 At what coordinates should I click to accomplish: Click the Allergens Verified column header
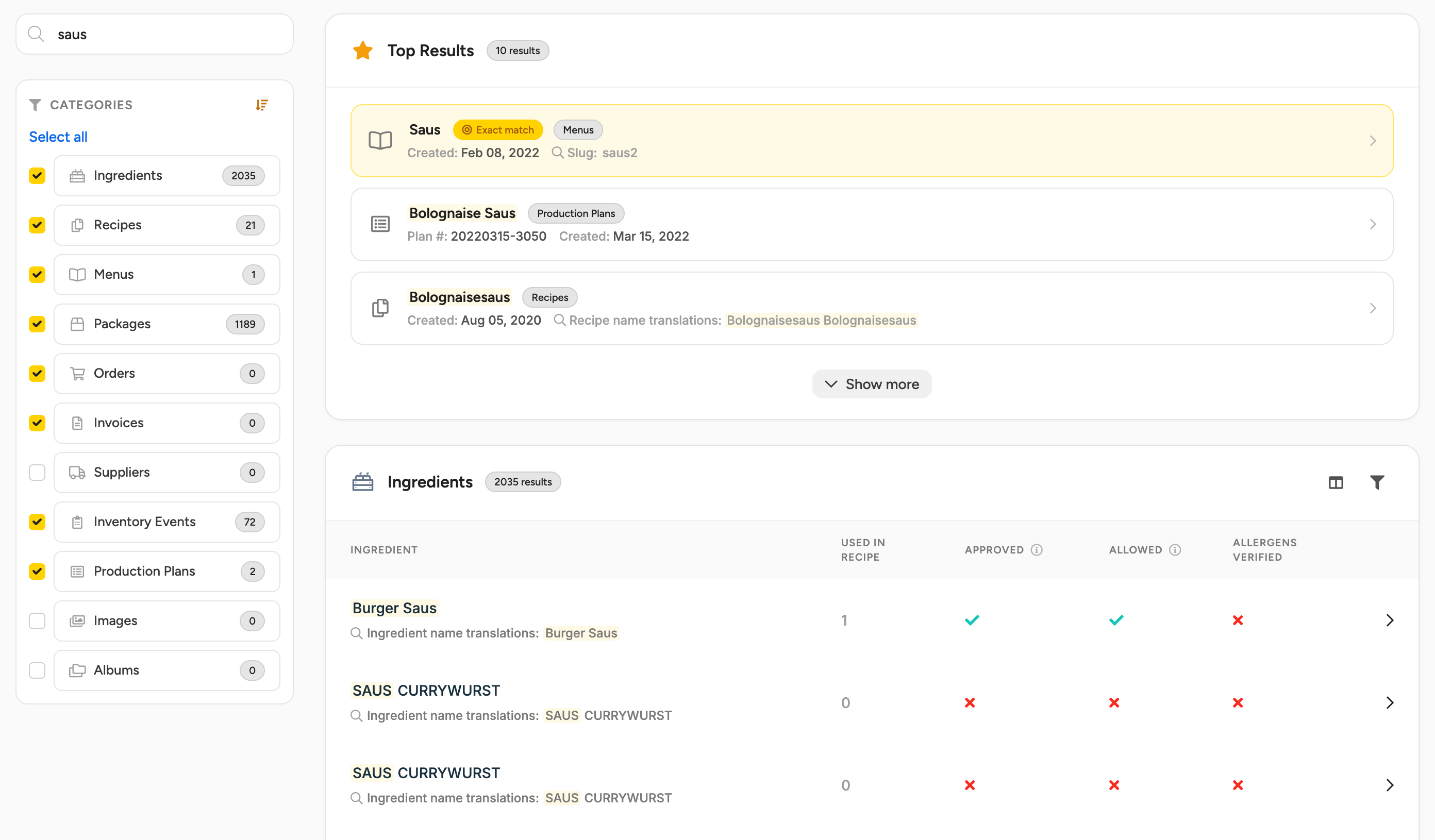pos(1265,550)
